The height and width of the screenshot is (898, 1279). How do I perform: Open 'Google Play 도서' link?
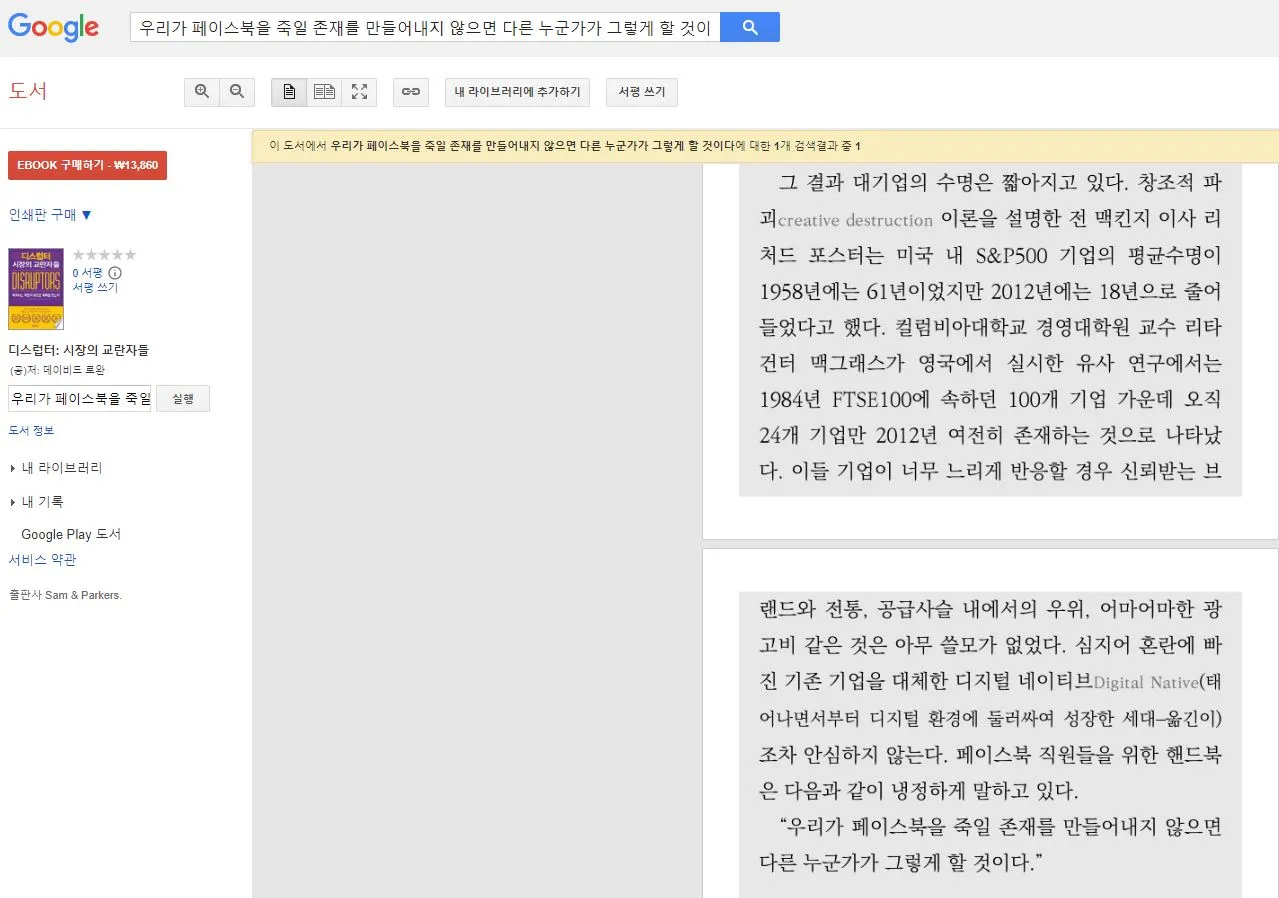[71, 535]
